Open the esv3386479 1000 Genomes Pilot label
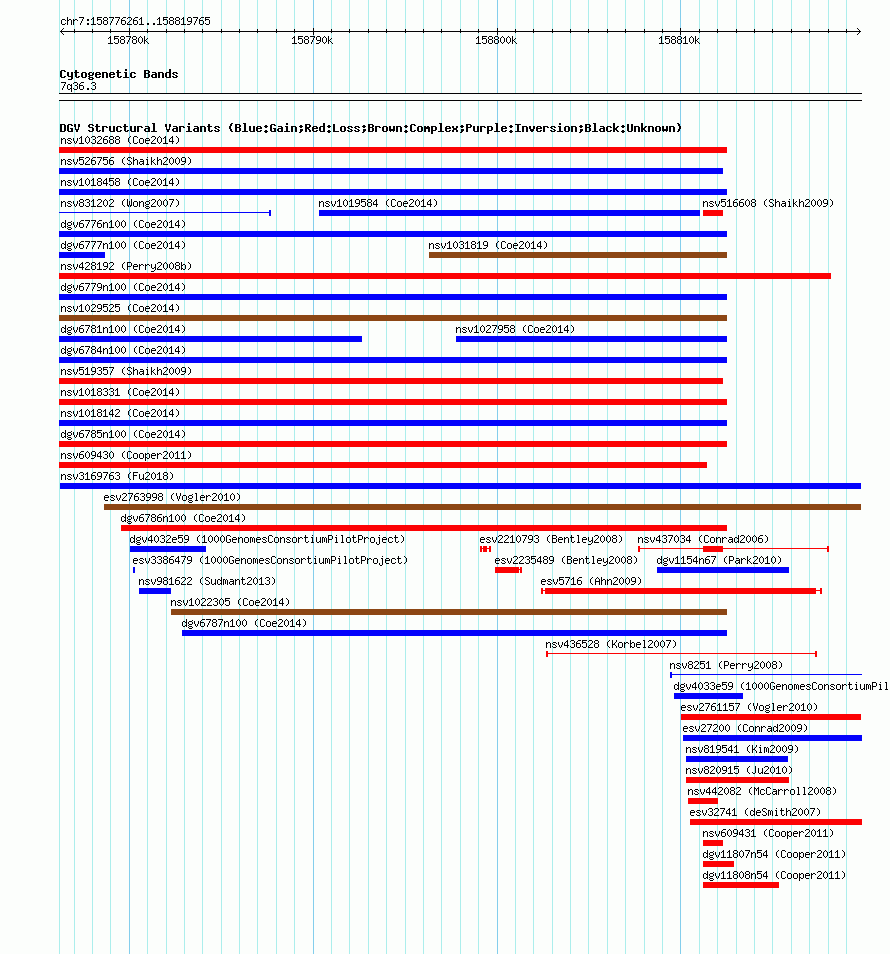 click(x=270, y=560)
